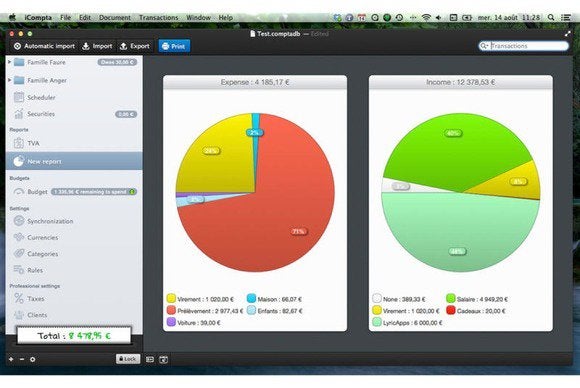Open the Taxes percent icon
Image resolution: width=580 pixels, height=388 pixels.
[18, 298]
